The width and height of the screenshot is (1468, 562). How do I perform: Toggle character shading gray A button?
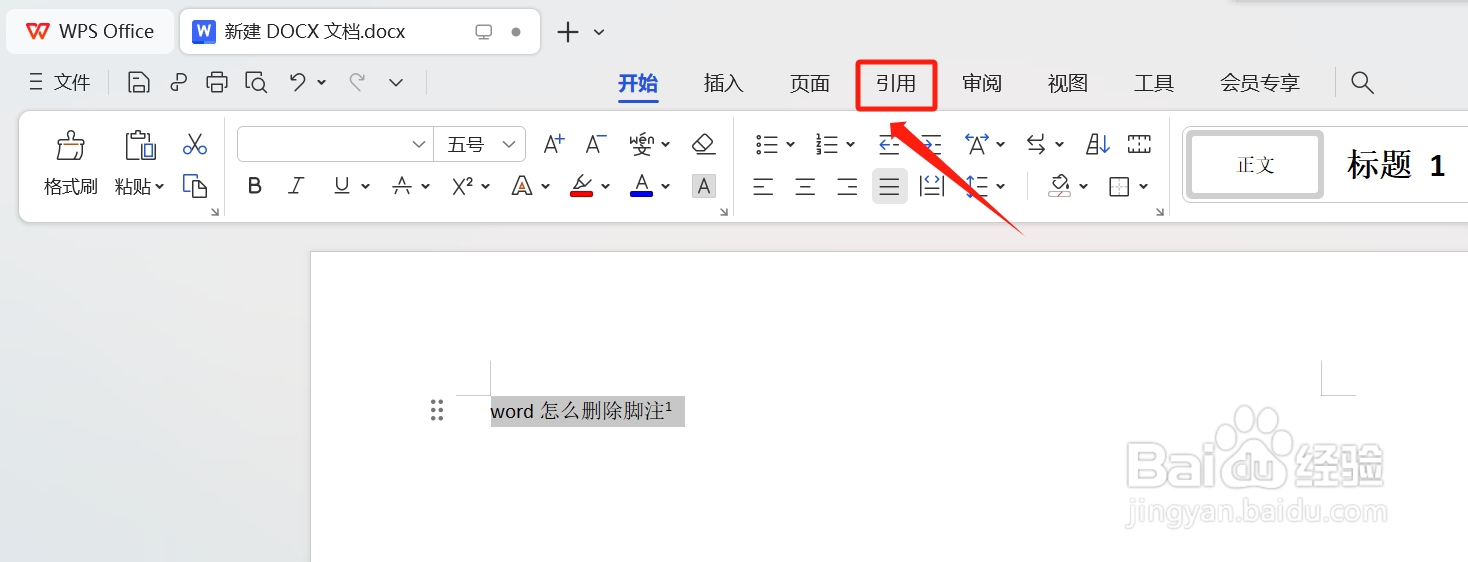tap(704, 186)
